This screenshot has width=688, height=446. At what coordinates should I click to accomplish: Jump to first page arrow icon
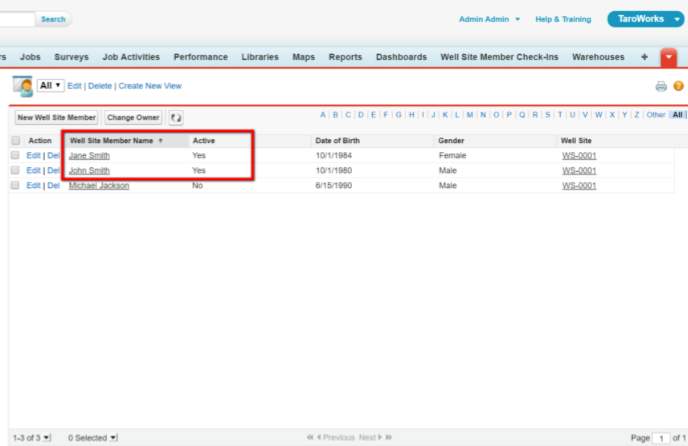pos(310,438)
